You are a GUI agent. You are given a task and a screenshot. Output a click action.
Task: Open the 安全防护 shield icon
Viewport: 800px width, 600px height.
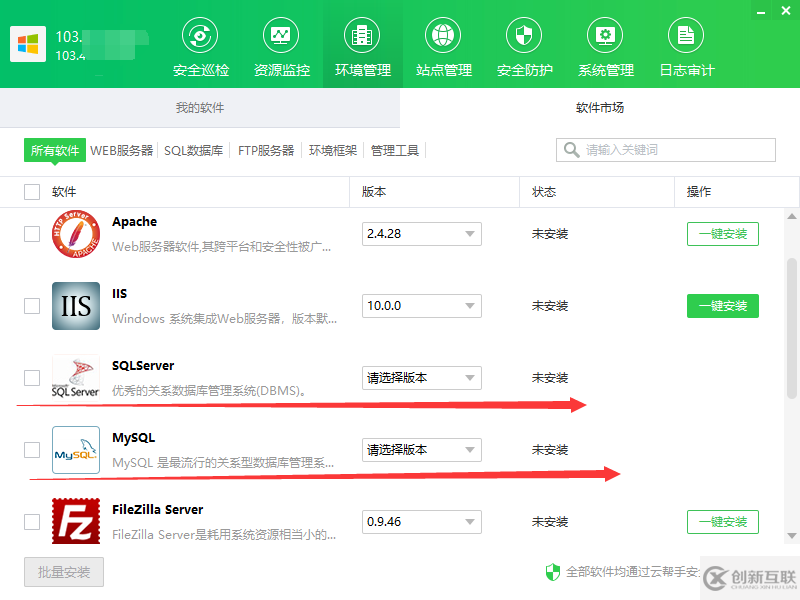[x=524, y=35]
